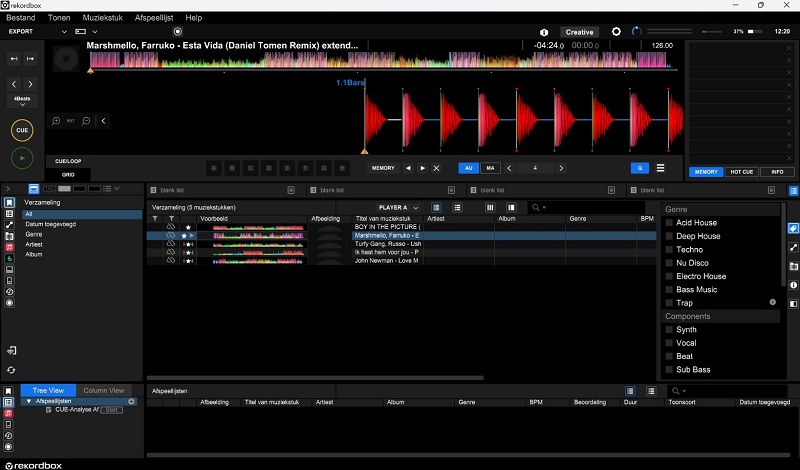Jump to previous track with skip-back icon
The image size is (800, 470).
pos(14,59)
